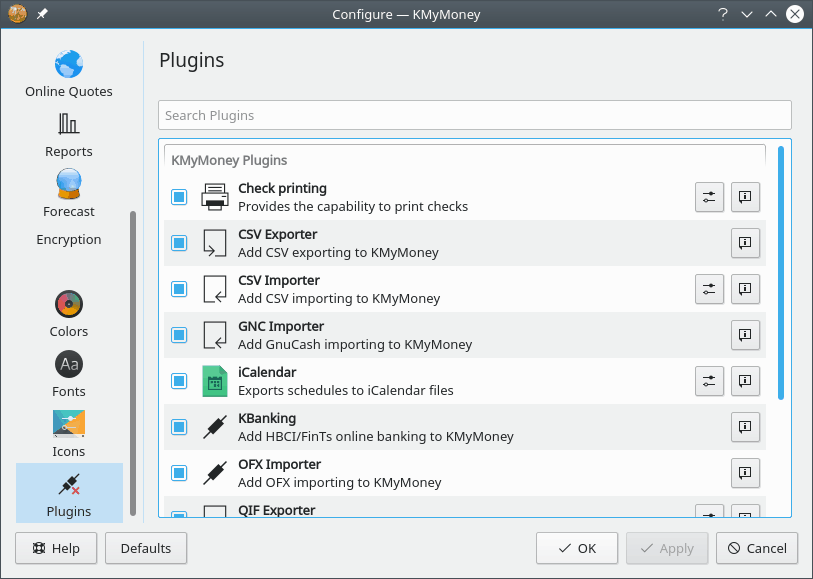
Task: Select the KBanking plugin name
Action: [267, 418]
